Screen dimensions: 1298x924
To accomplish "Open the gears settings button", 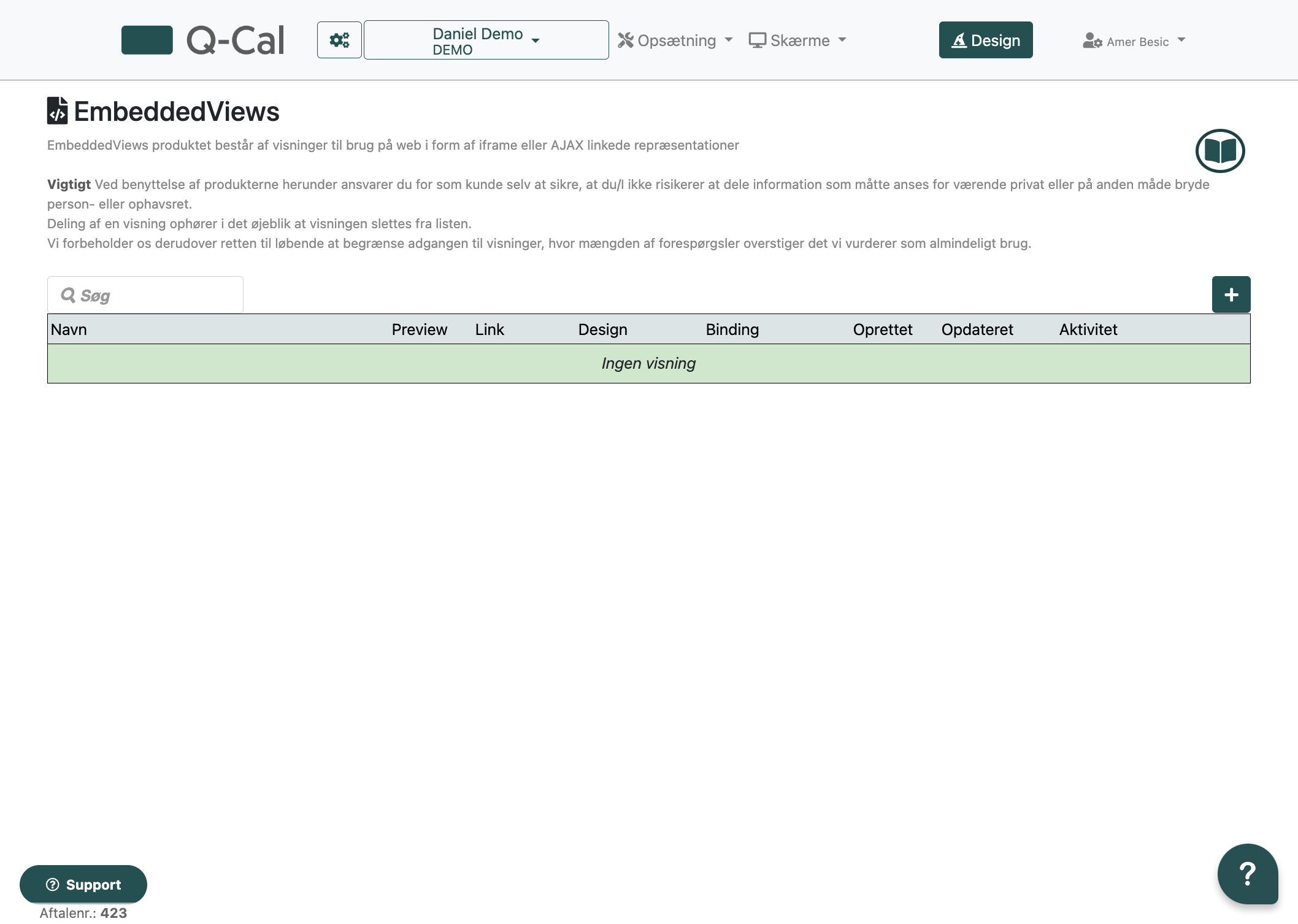I will (339, 40).
